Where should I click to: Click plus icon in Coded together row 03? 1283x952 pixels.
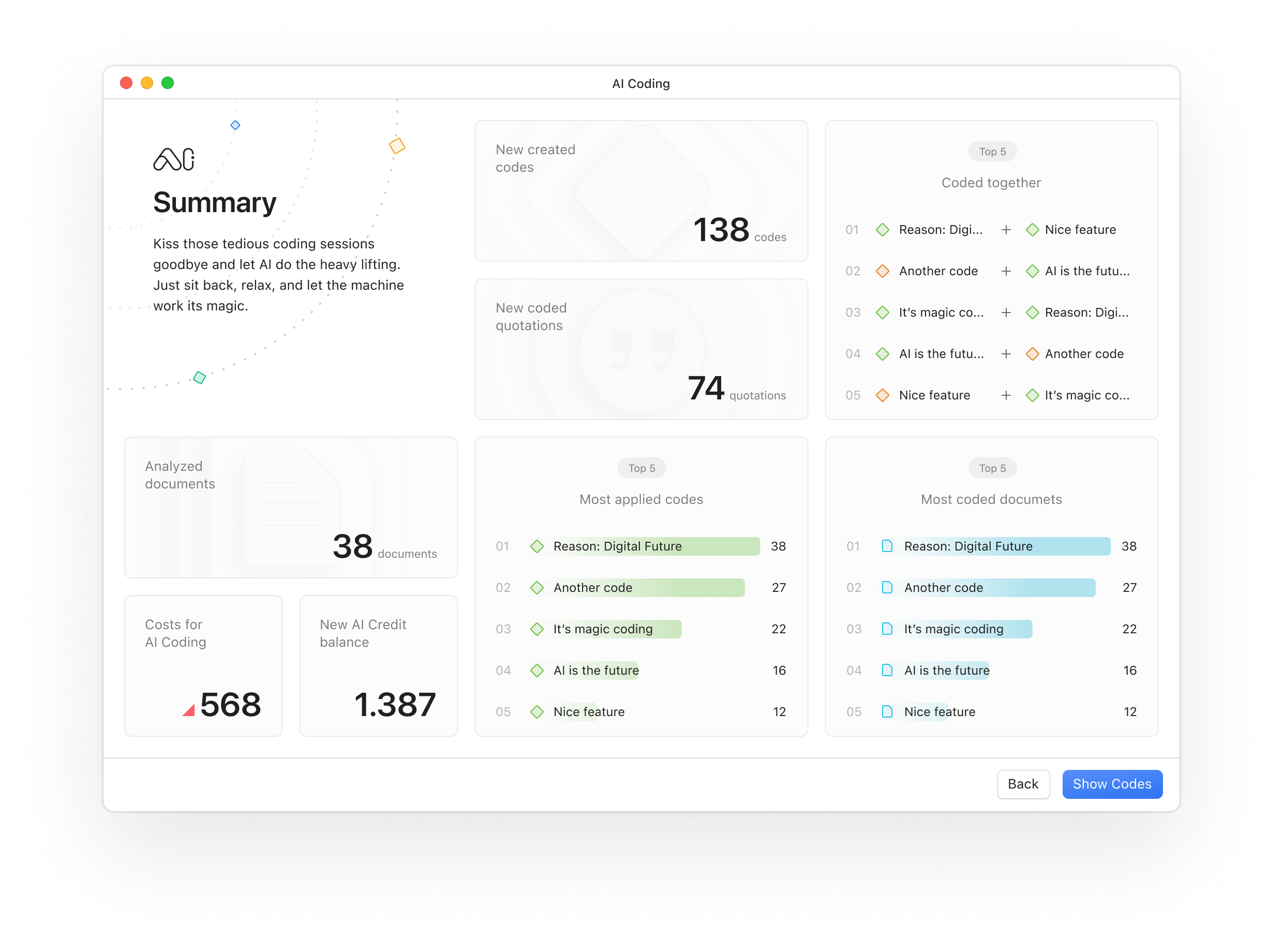click(1006, 313)
